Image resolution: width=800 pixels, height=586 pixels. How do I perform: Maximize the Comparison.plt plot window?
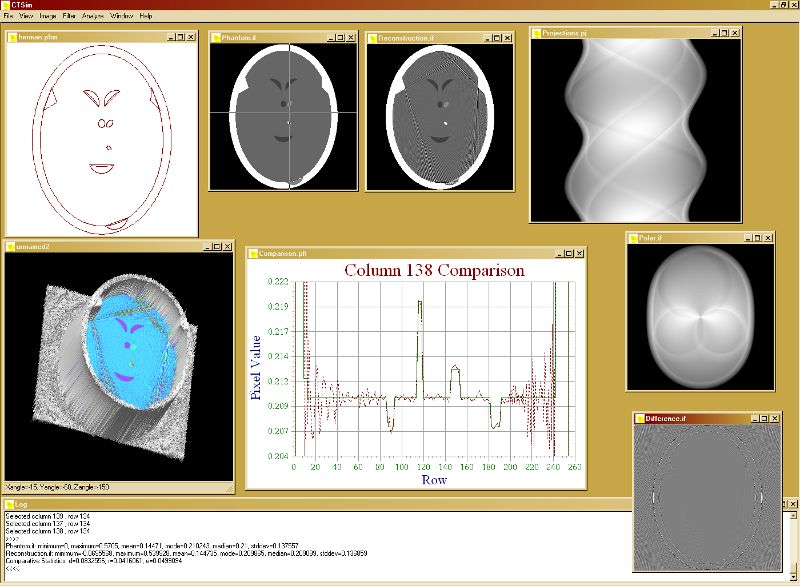(x=570, y=253)
